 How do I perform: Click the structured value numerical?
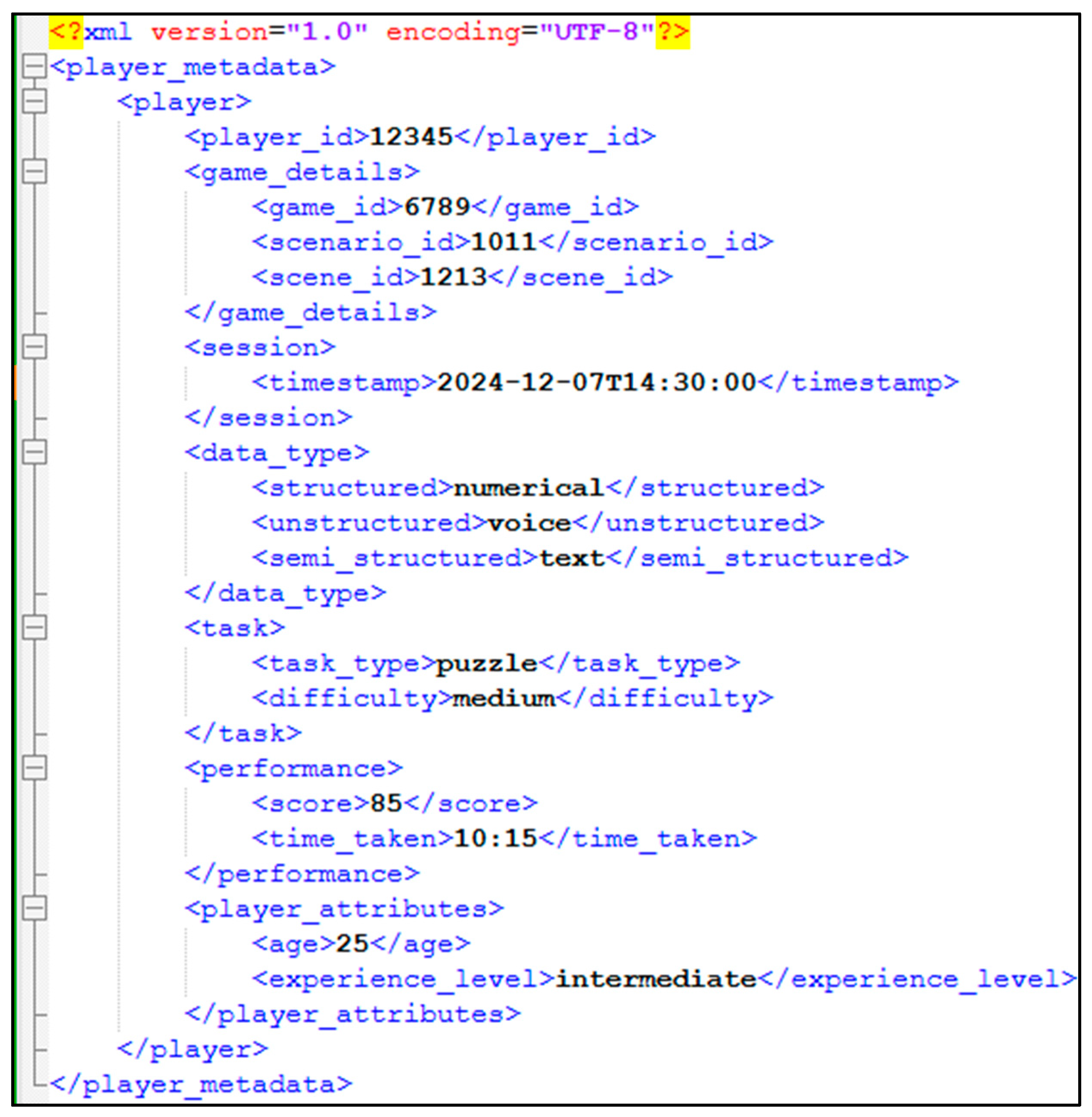529,488
